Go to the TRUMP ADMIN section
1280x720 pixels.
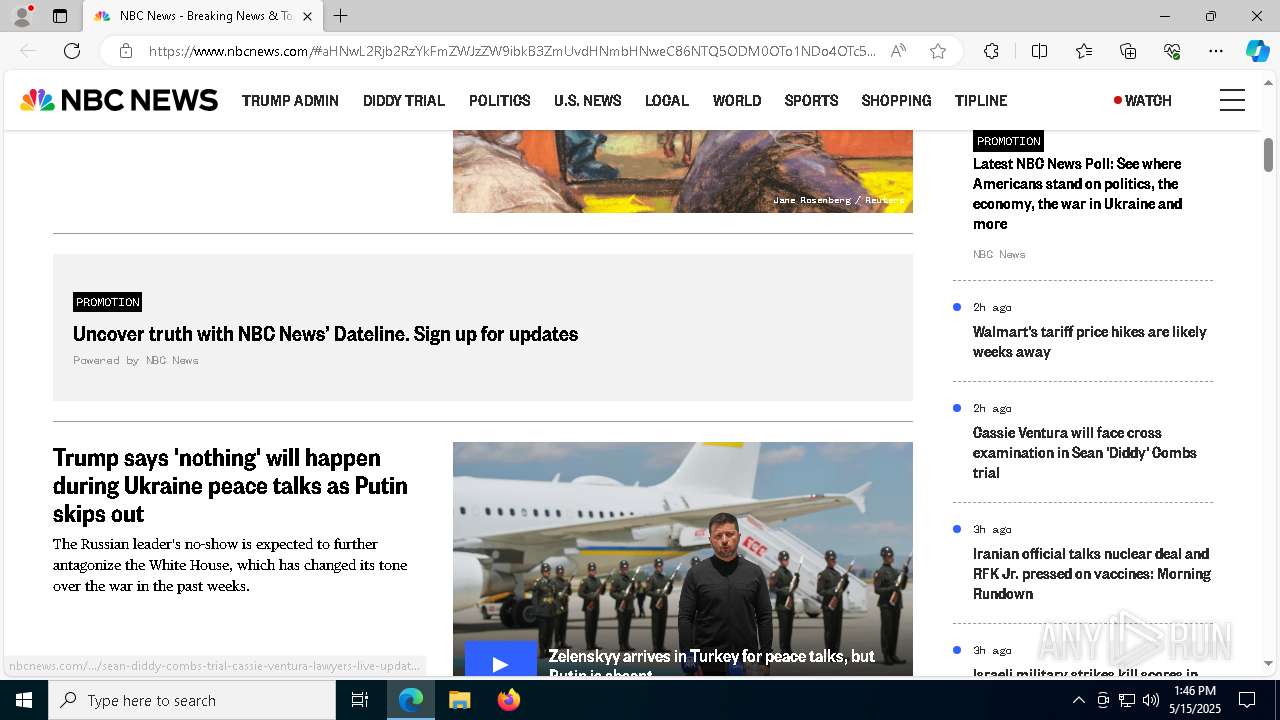click(290, 100)
